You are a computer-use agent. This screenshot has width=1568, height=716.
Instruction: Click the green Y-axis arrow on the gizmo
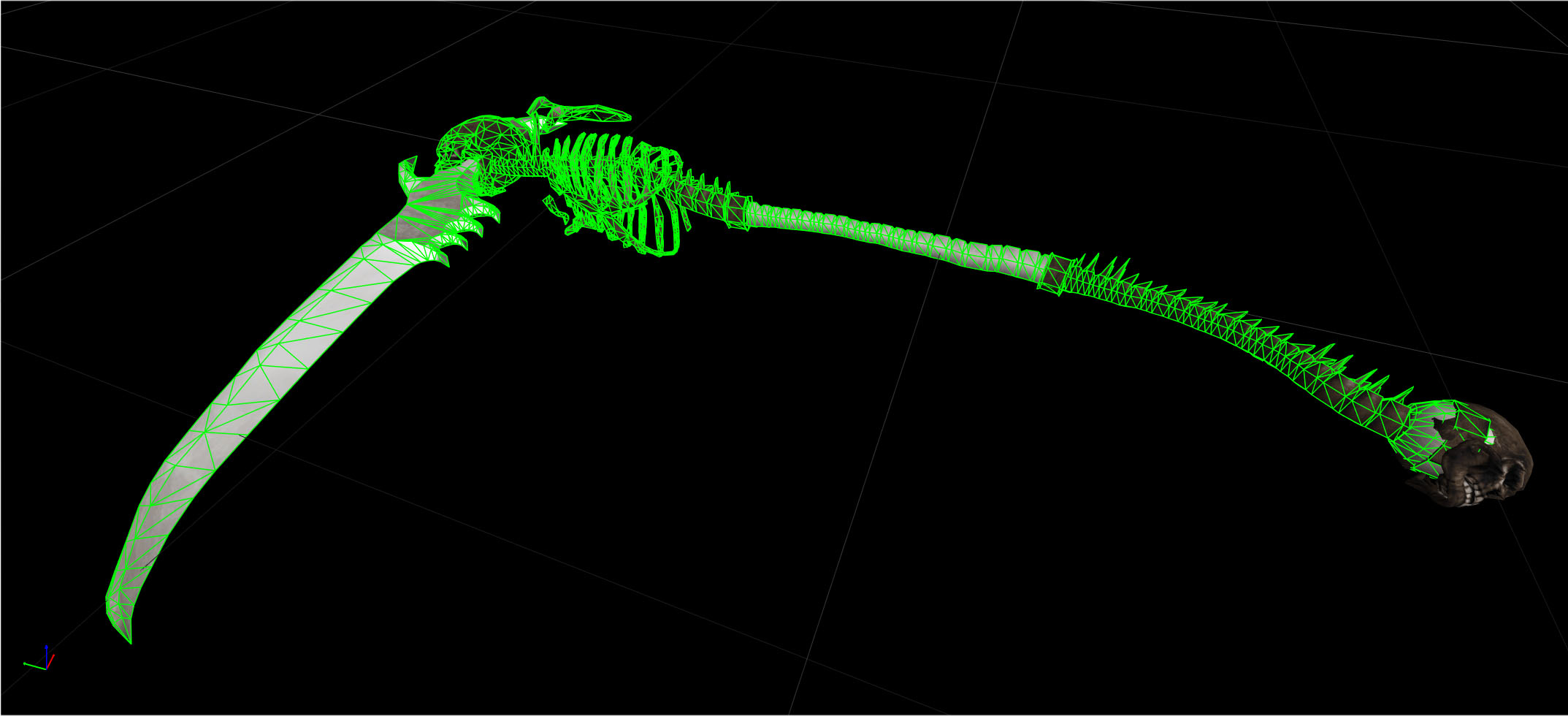[x=26, y=663]
